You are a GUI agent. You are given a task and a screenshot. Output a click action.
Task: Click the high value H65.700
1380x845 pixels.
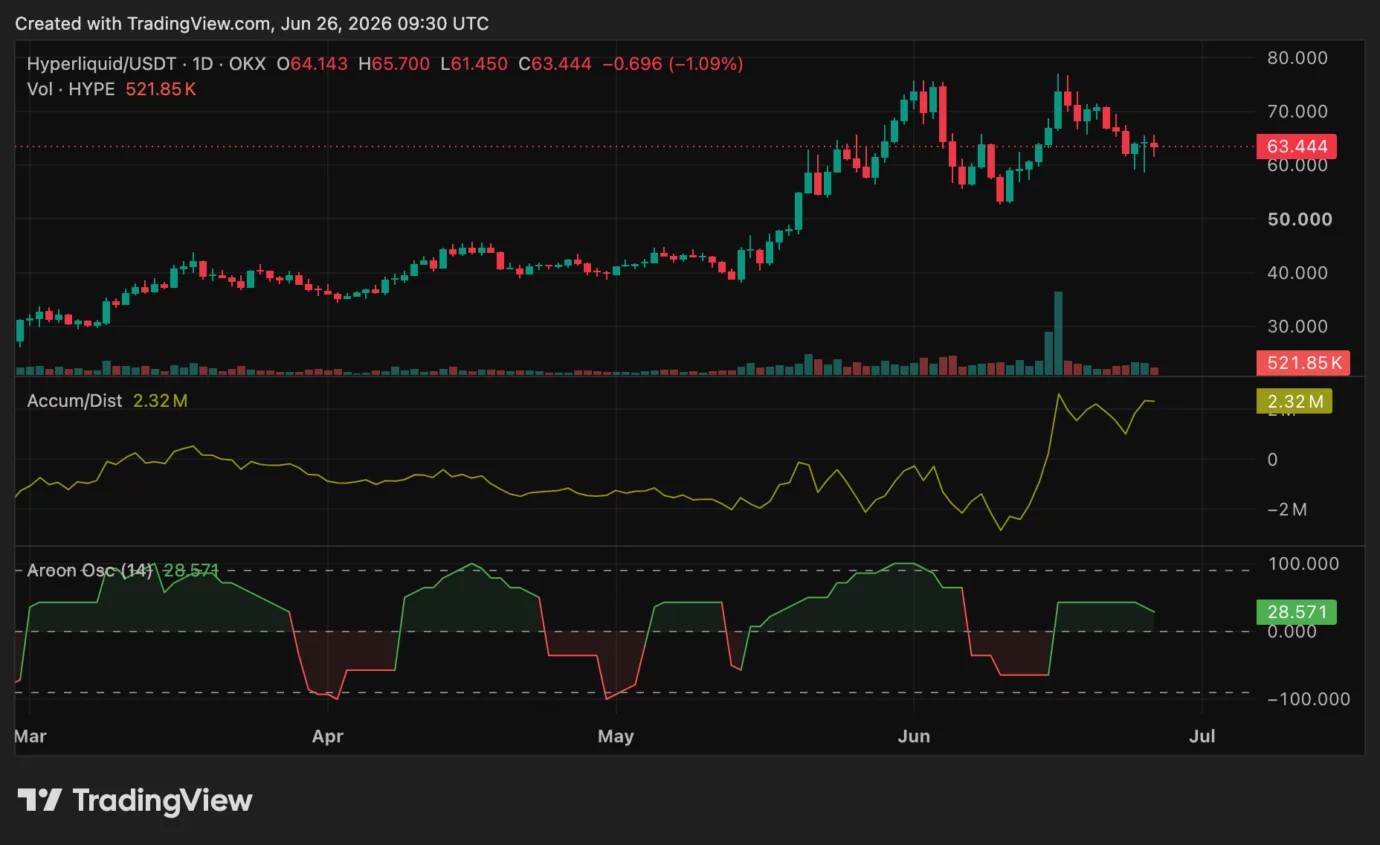(x=394, y=64)
